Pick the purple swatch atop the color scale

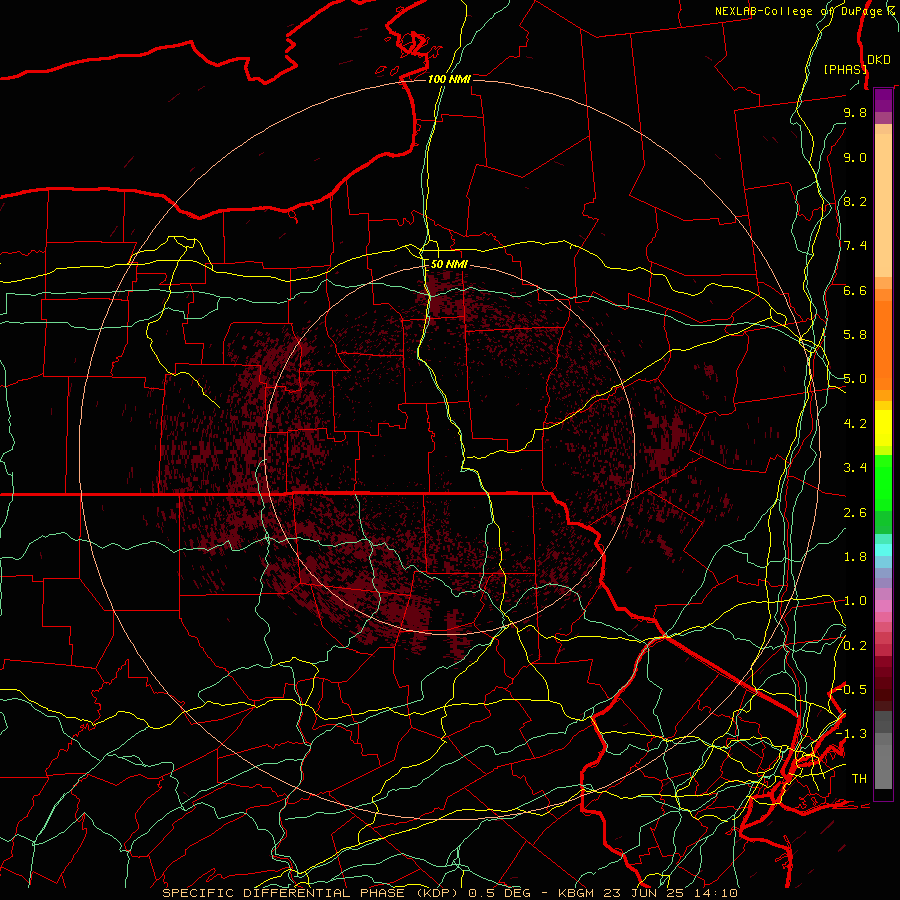click(x=883, y=100)
